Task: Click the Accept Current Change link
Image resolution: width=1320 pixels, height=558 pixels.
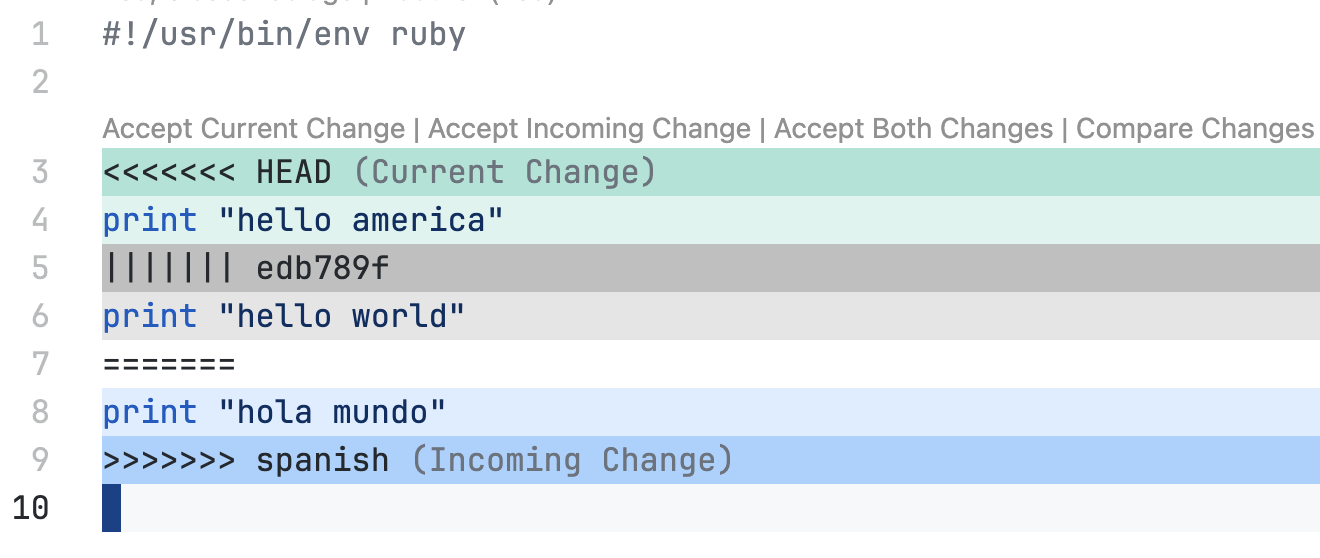Action: pos(253,129)
